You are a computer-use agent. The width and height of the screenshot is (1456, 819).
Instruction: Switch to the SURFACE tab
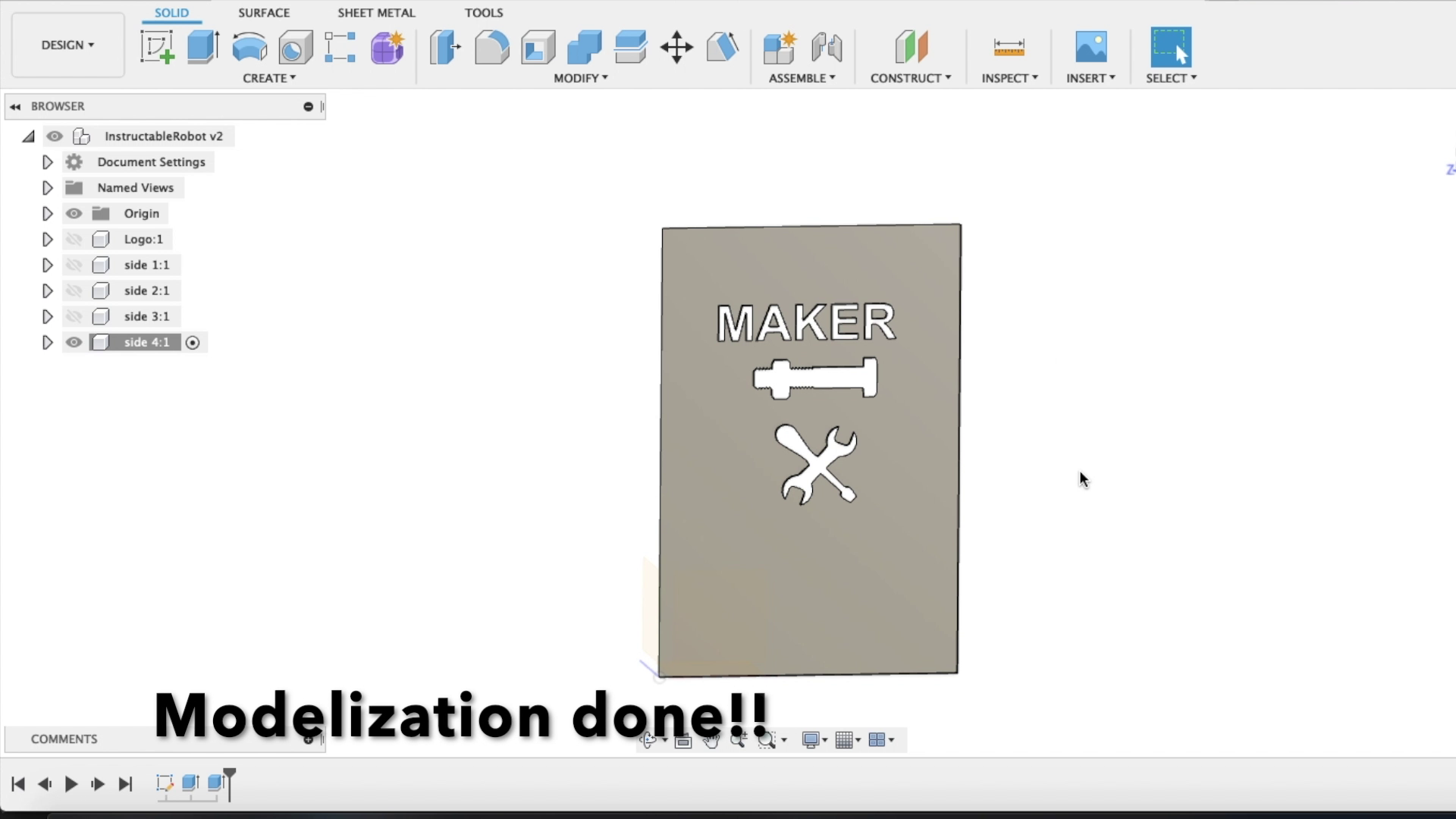pyautogui.click(x=264, y=13)
